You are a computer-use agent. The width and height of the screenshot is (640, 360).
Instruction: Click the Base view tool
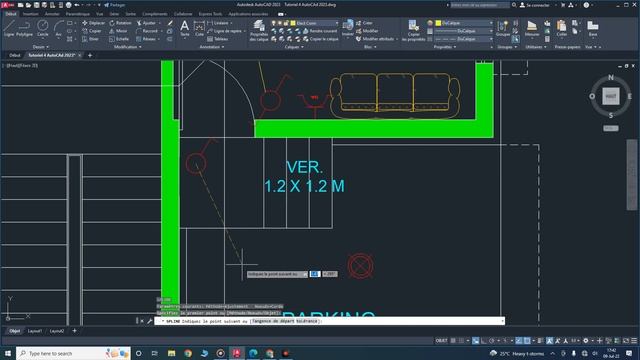[x=593, y=29]
